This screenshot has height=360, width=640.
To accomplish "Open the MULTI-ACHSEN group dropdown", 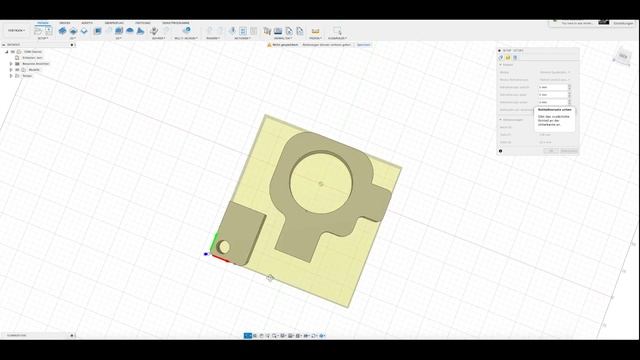I will (x=186, y=38).
